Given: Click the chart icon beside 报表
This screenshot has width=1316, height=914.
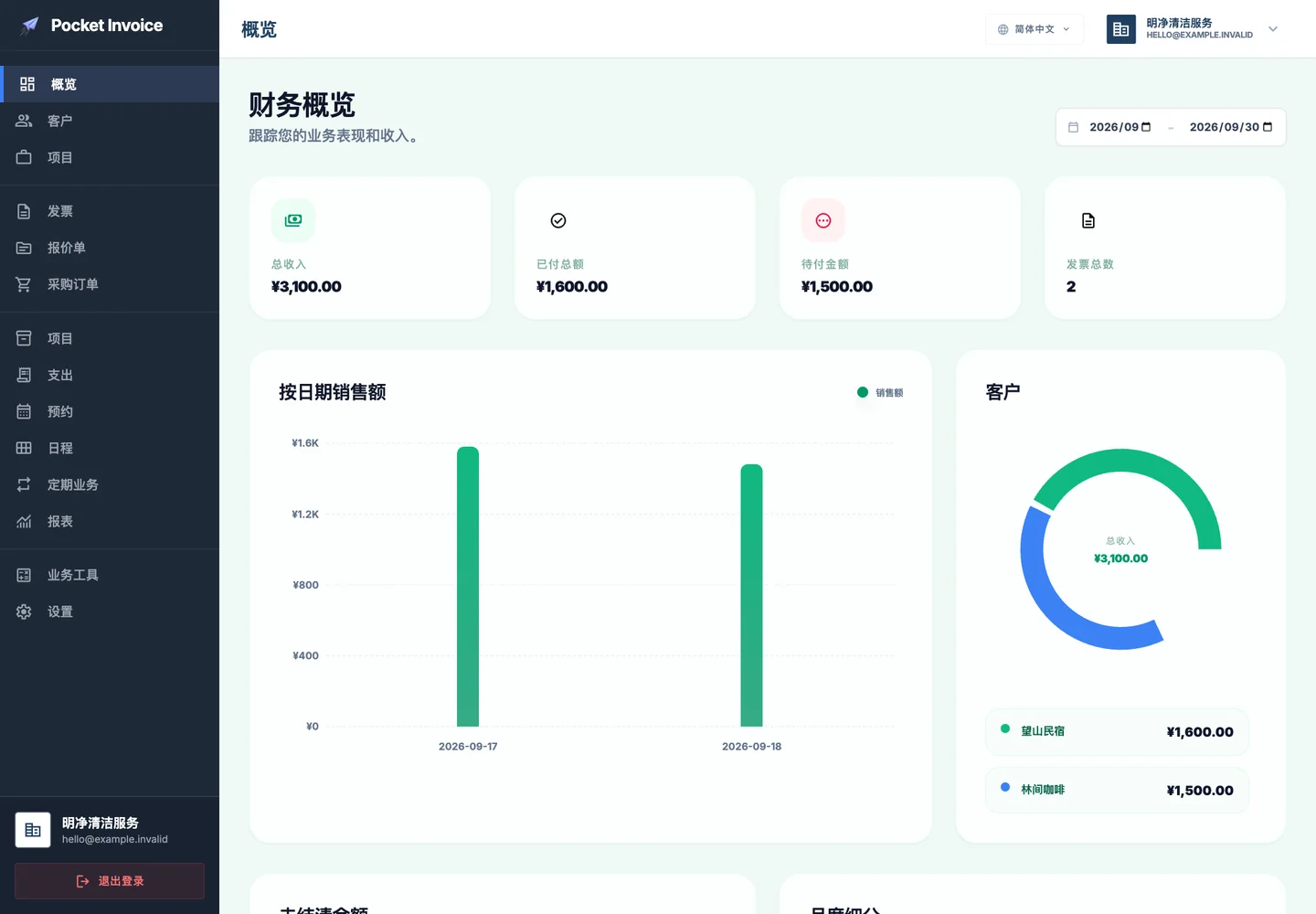Looking at the screenshot, I should coord(24,521).
